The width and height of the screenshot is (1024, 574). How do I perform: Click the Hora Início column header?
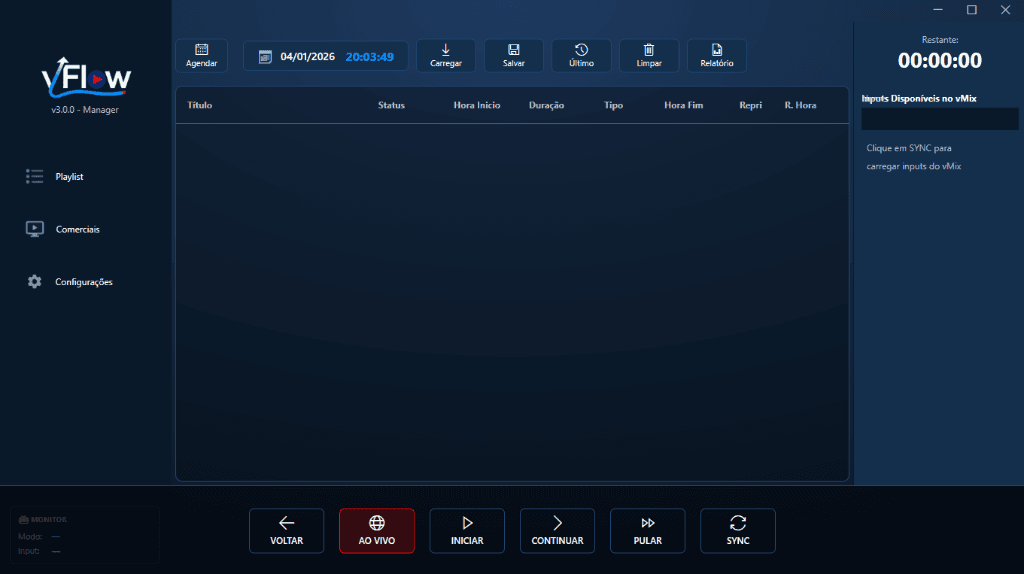(x=476, y=105)
